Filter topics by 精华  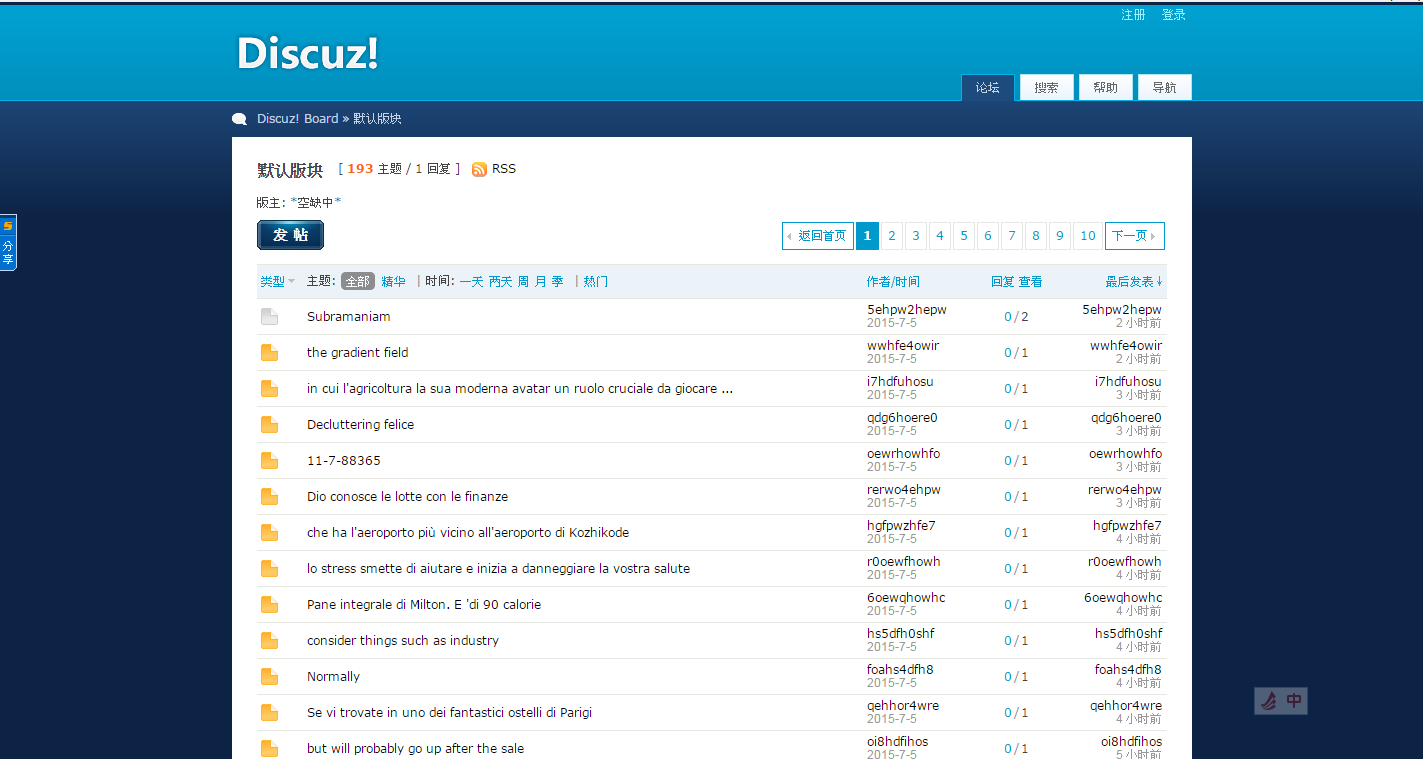(x=393, y=282)
